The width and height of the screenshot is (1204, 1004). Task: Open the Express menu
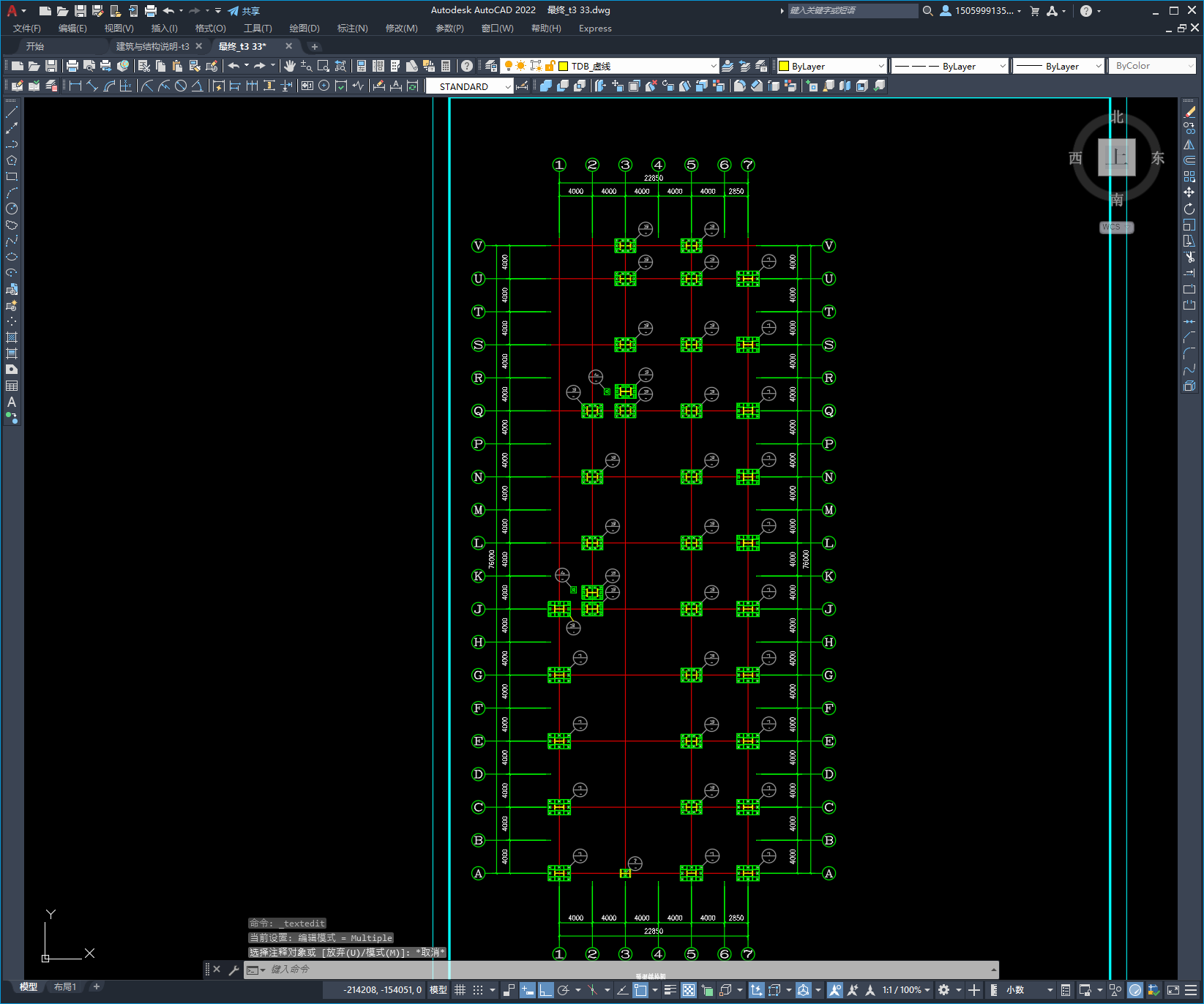(595, 29)
